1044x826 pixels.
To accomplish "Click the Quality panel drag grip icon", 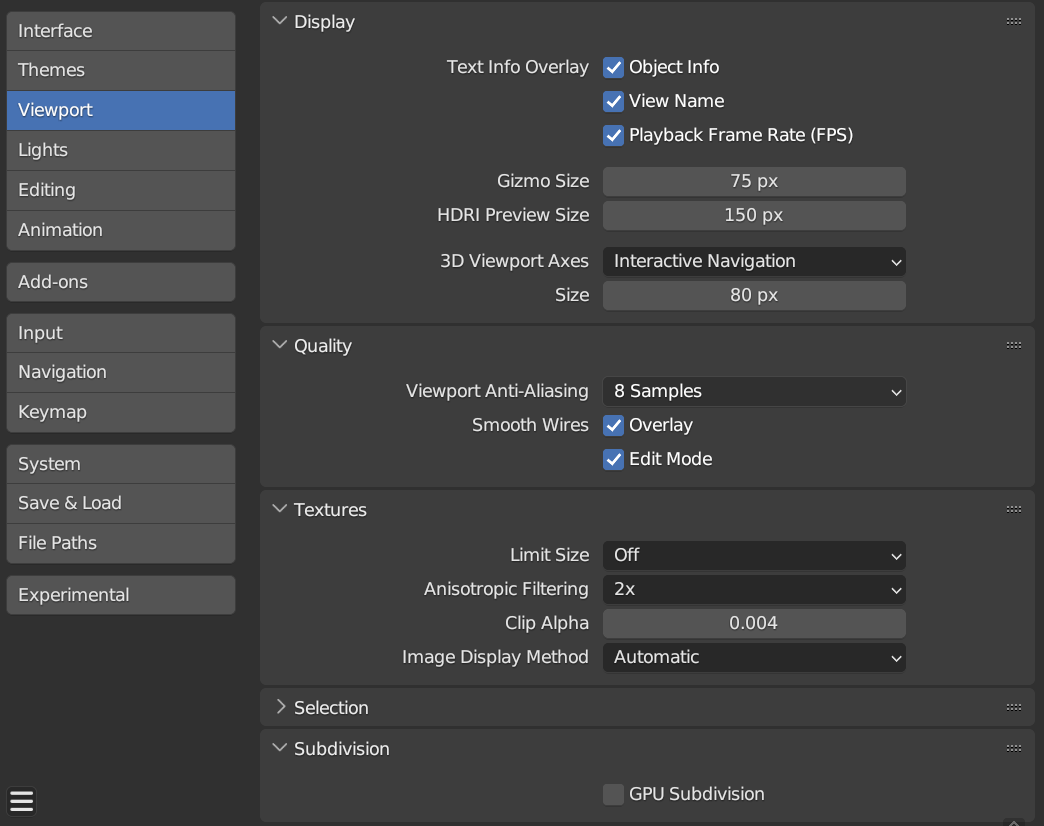I will (x=1013, y=345).
